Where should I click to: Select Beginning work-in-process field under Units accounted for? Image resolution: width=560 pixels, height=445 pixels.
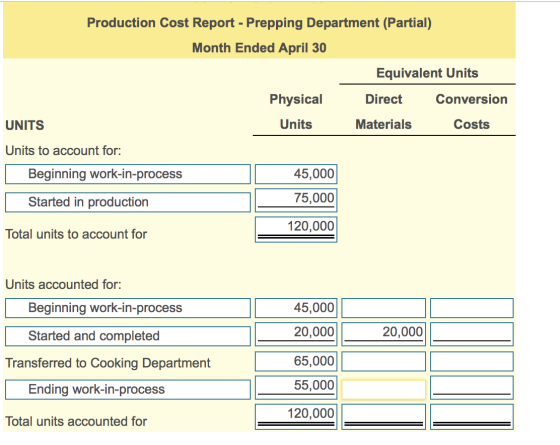point(128,308)
